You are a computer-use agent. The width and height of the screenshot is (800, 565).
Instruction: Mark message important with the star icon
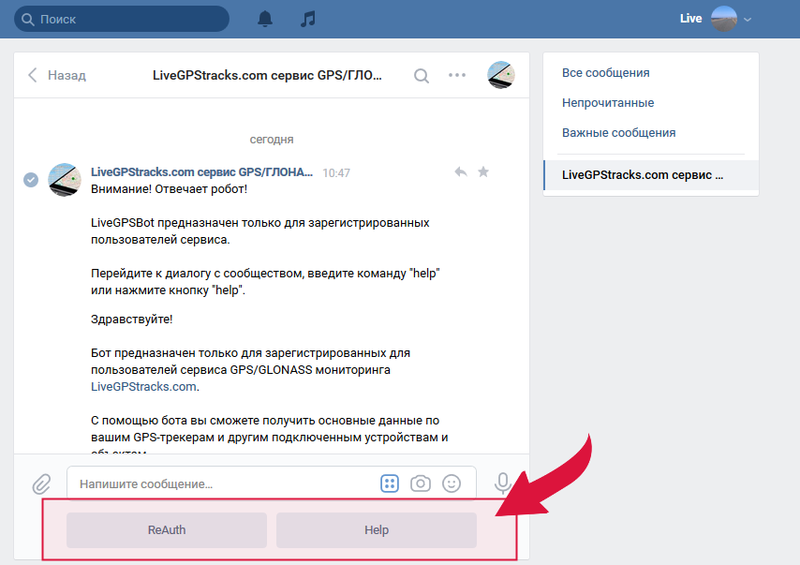483,172
